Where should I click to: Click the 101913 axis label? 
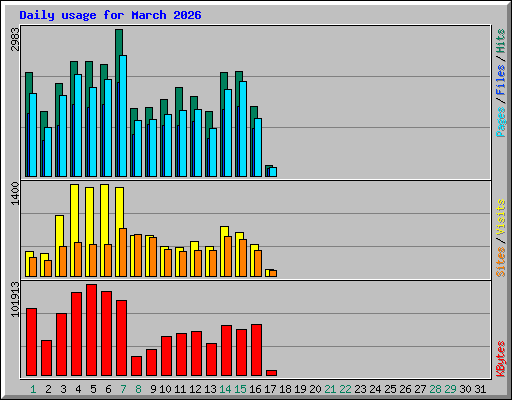(x=15, y=300)
